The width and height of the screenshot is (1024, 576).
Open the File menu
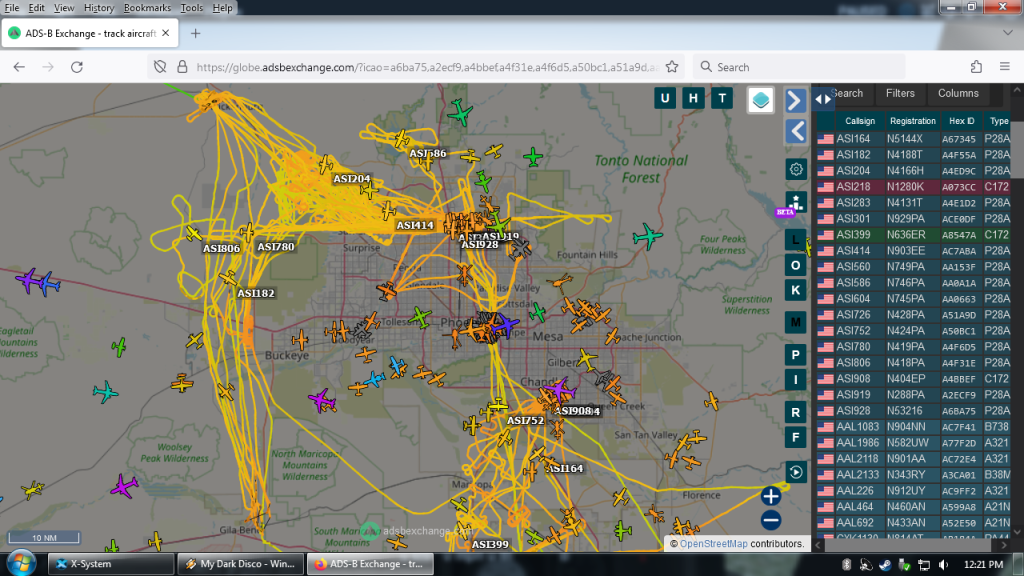(12, 8)
